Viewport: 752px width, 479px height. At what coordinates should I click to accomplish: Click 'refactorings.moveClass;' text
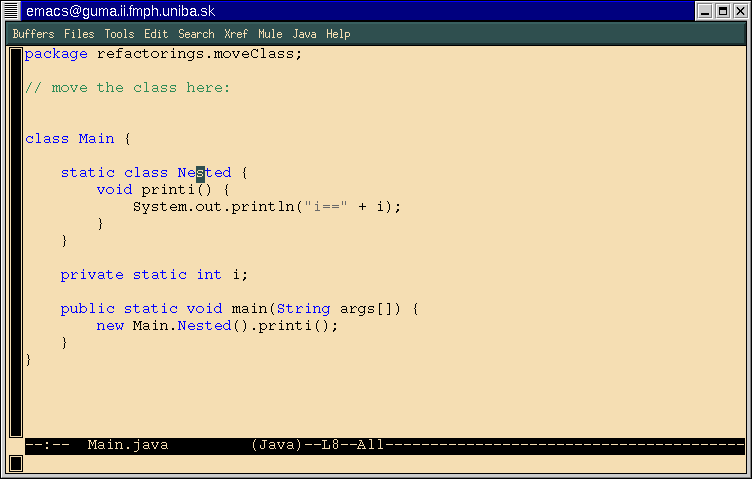[x=200, y=54]
